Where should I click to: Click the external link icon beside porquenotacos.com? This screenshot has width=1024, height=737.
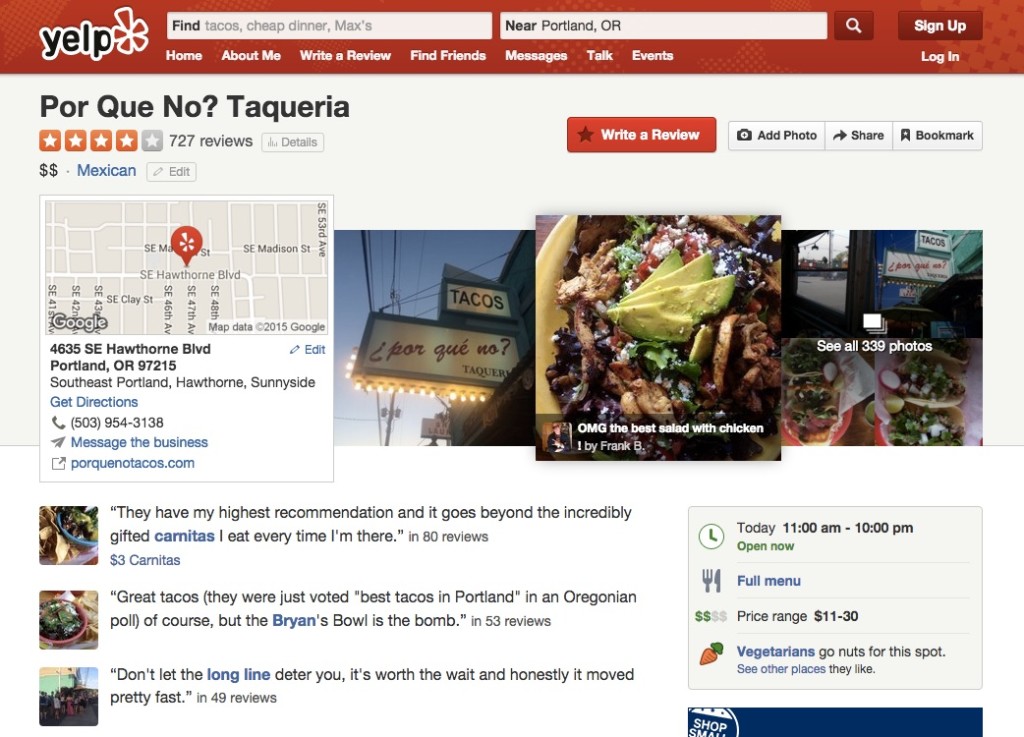coord(58,463)
